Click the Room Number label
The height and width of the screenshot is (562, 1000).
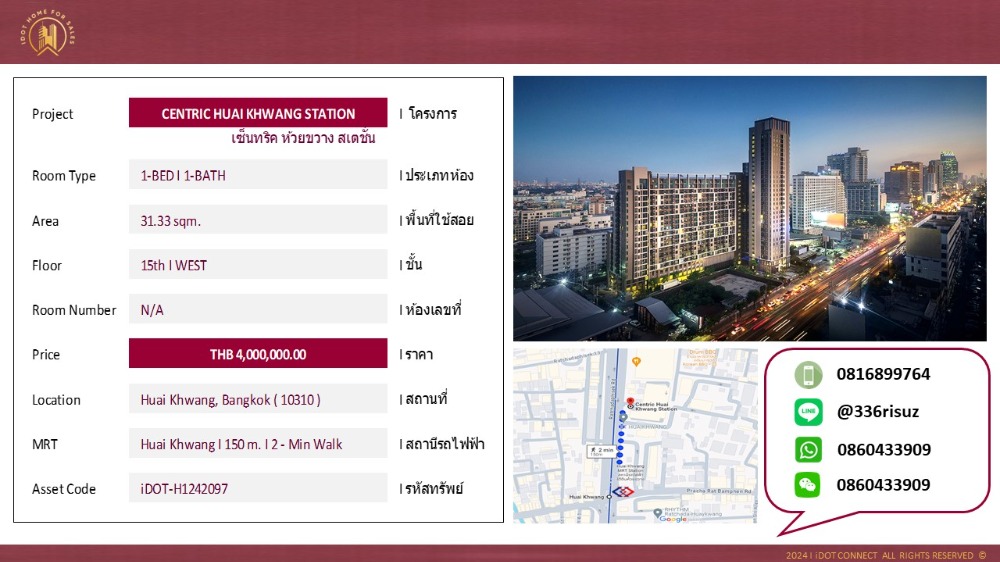(x=74, y=310)
